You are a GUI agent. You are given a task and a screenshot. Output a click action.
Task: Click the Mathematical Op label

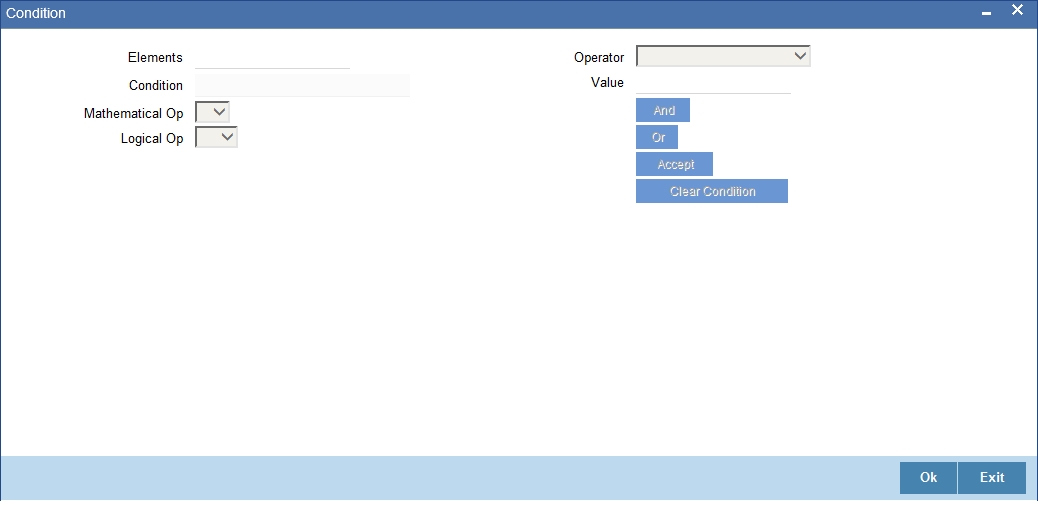(x=134, y=113)
